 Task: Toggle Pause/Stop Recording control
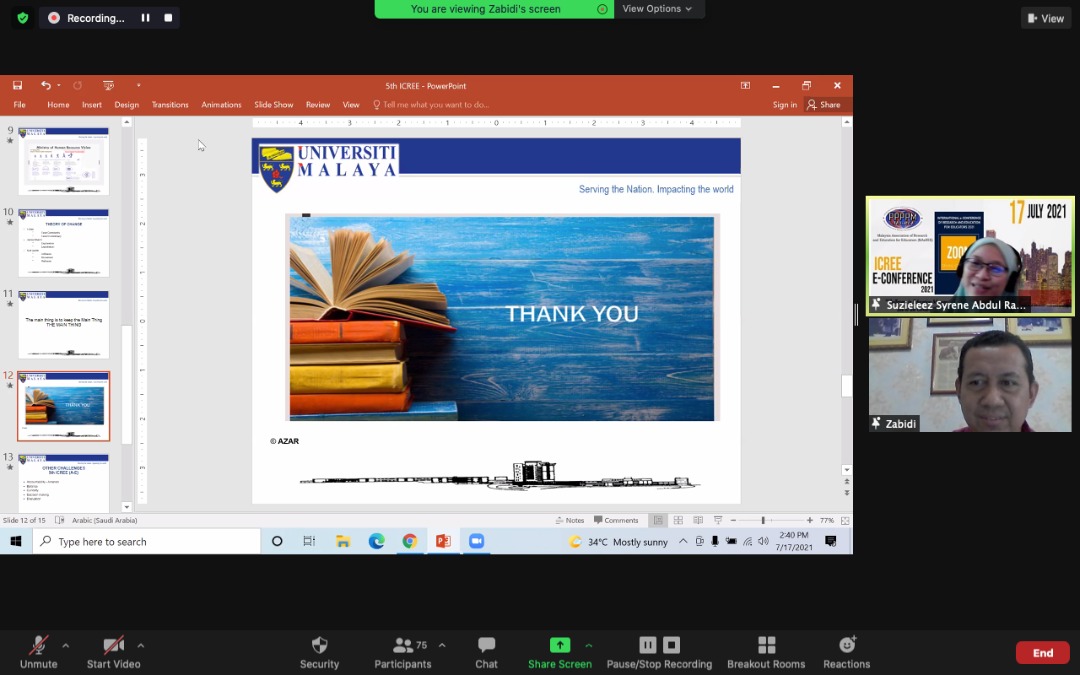[x=659, y=651]
